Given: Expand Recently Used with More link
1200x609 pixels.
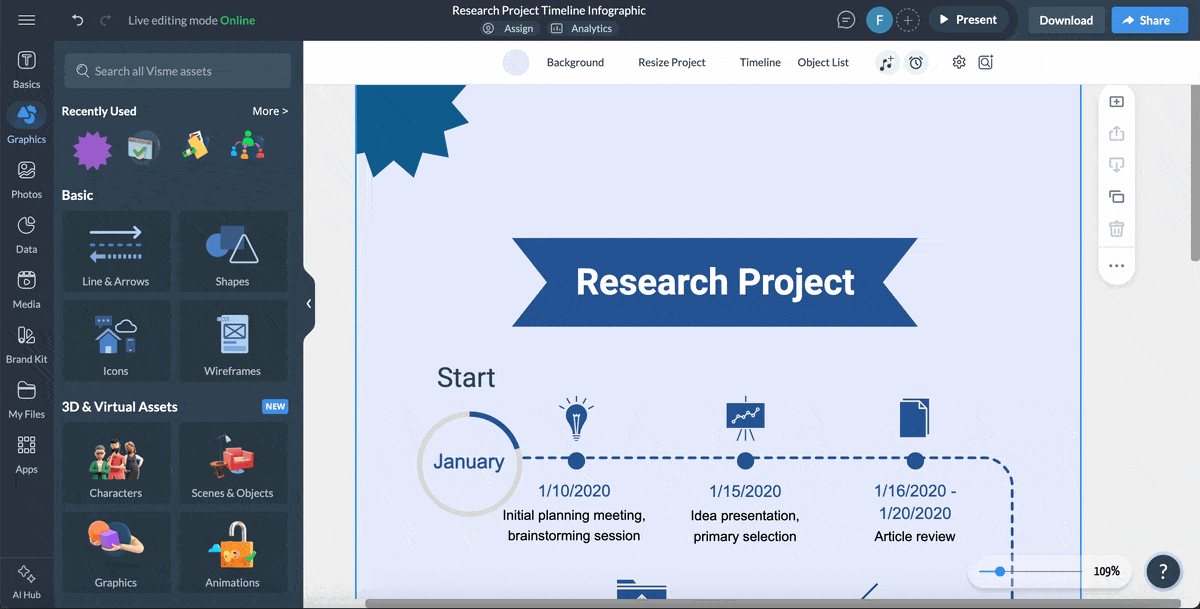Looking at the screenshot, I should tap(270, 111).
